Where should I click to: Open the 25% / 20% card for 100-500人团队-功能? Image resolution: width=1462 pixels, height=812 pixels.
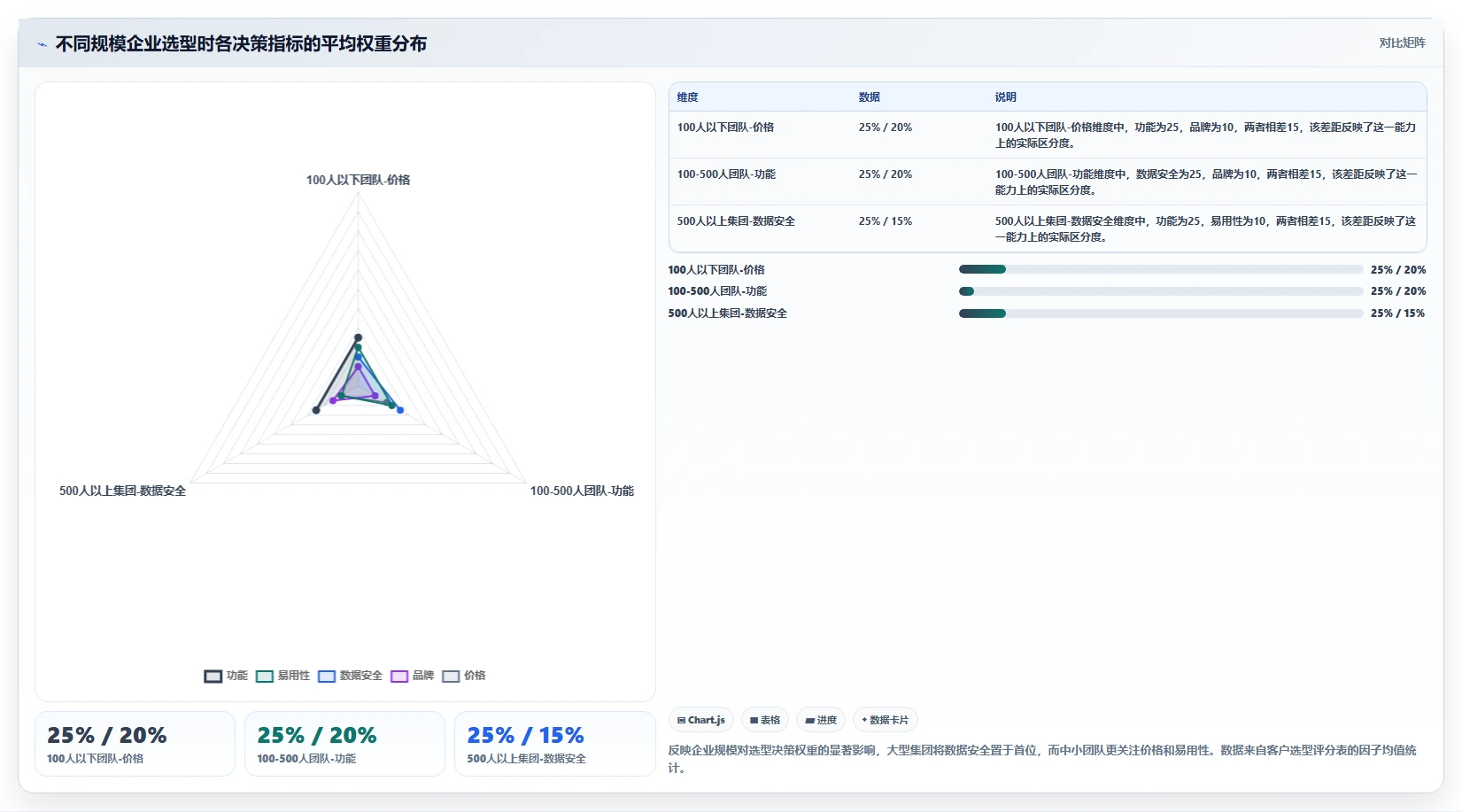click(344, 744)
